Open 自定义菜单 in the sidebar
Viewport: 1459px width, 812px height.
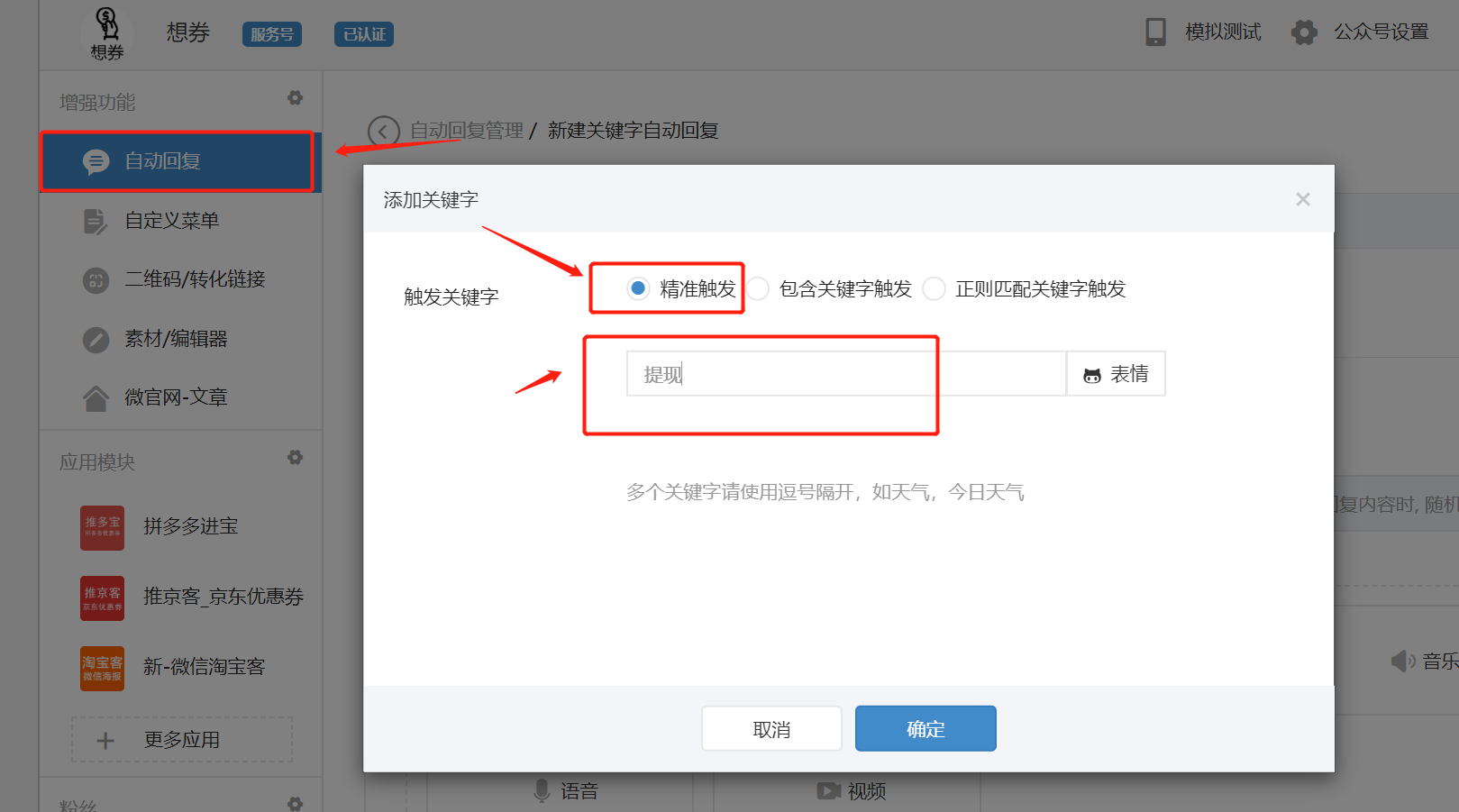pyautogui.click(x=180, y=221)
